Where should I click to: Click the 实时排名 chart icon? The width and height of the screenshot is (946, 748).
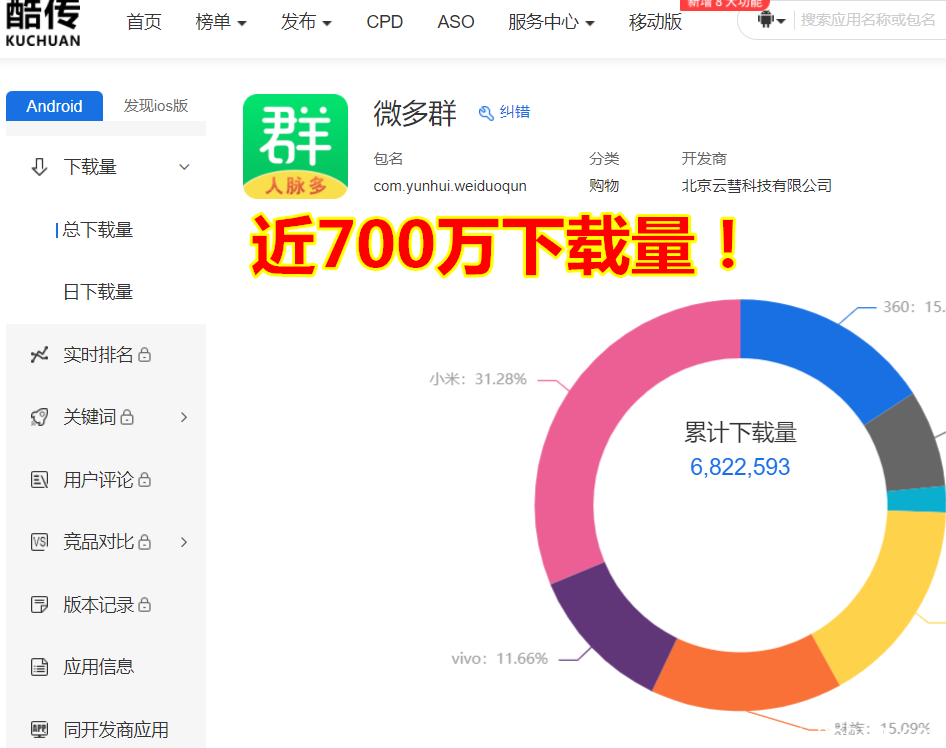[39, 355]
